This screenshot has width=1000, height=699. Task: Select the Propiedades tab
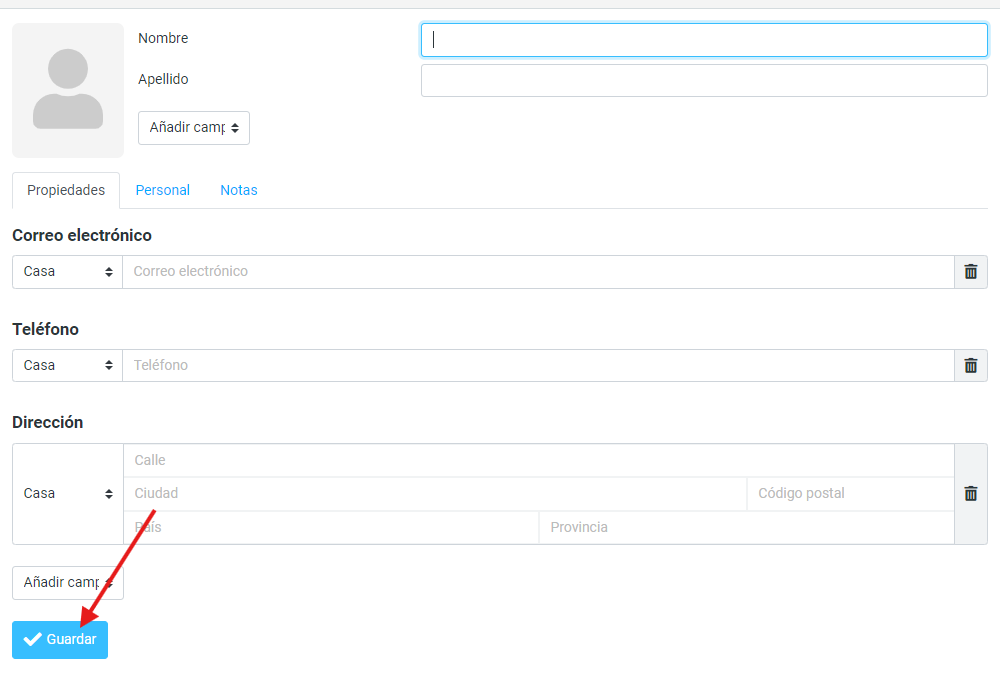point(66,190)
